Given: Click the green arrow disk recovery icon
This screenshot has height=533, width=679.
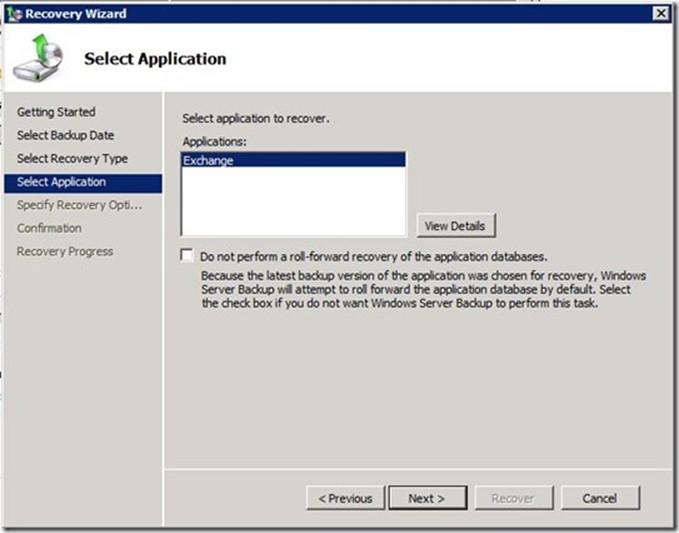Looking at the screenshot, I should [x=37, y=59].
